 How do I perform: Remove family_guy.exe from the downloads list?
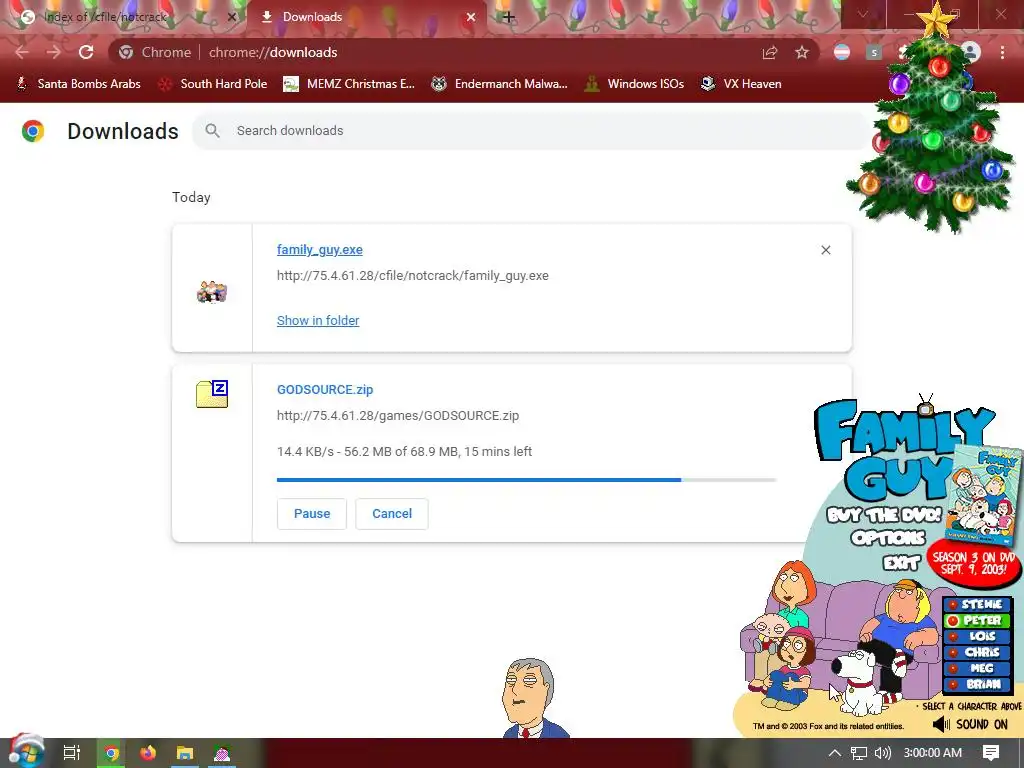coord(825,250)
